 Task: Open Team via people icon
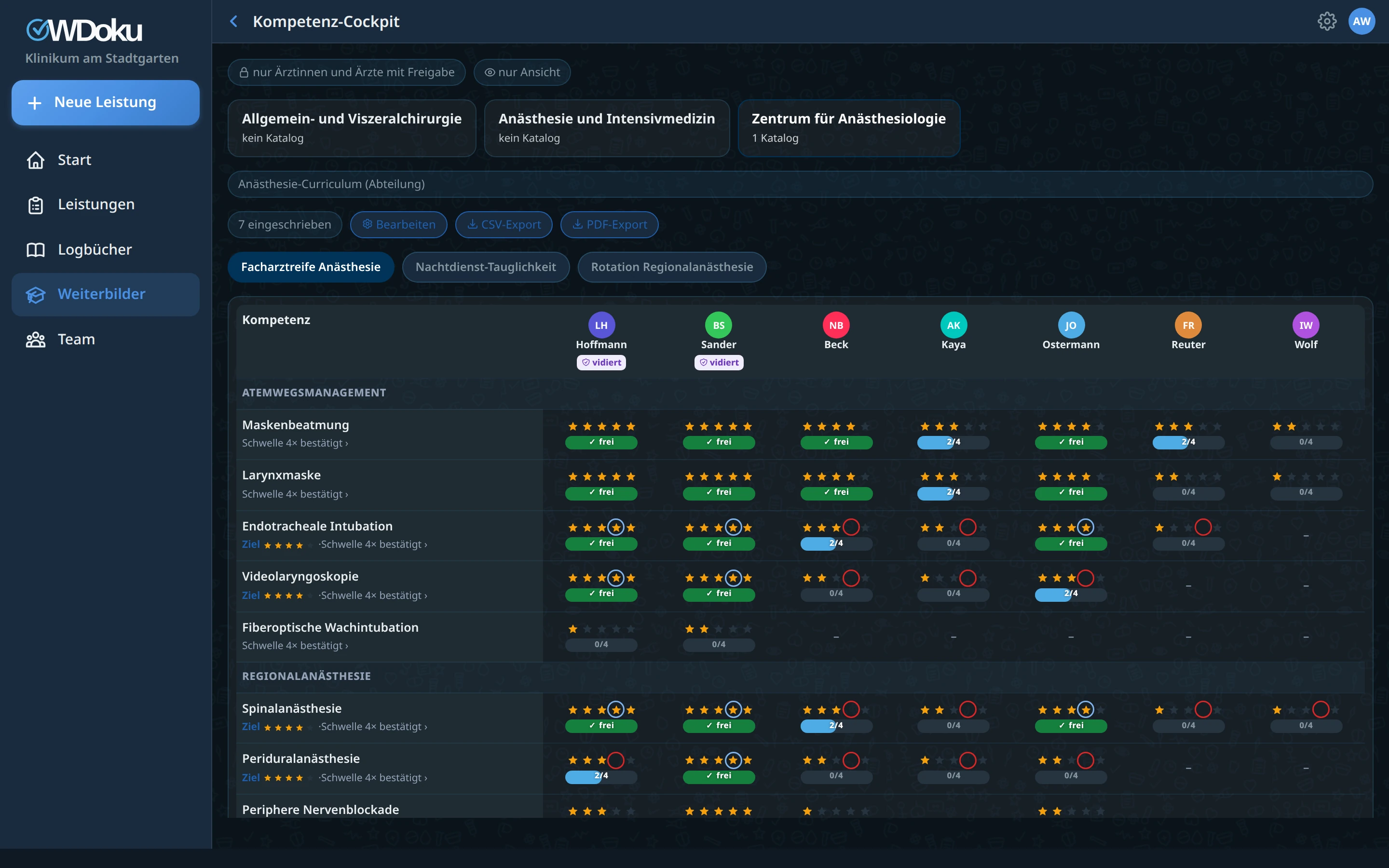(36, 339)
